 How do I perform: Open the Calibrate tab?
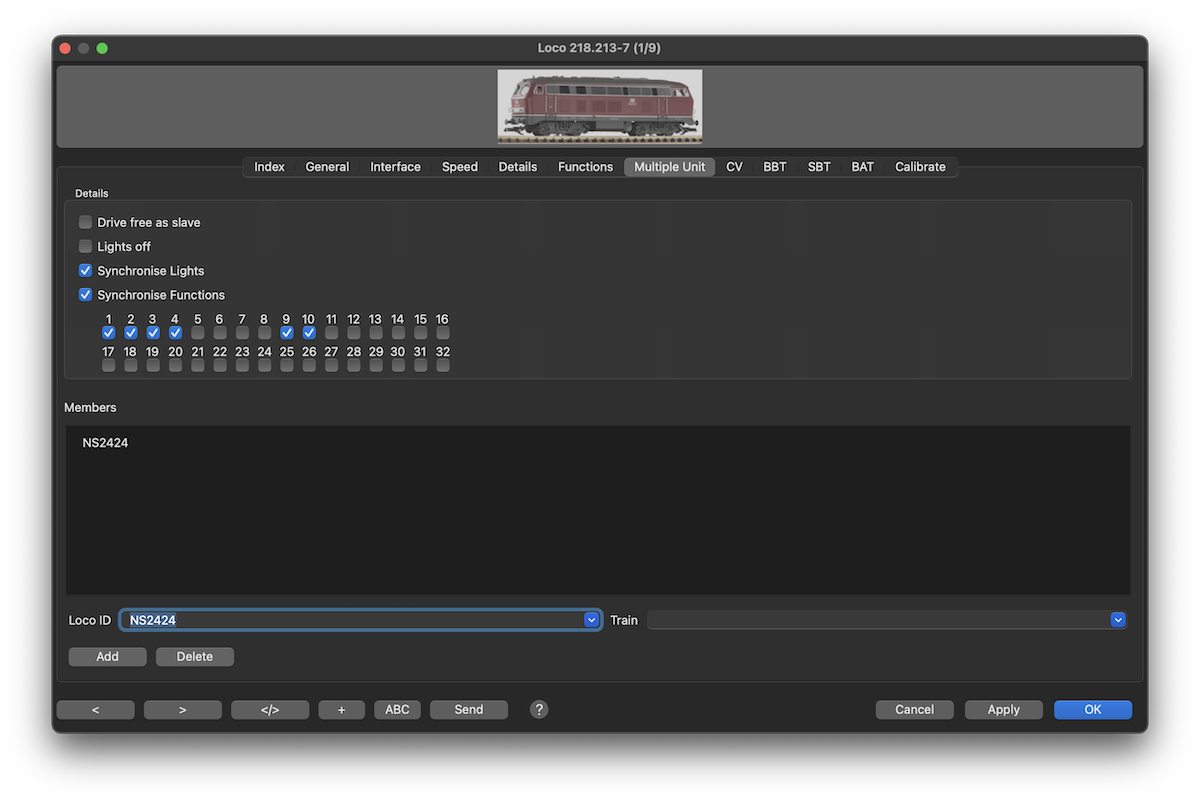(920, 167)
